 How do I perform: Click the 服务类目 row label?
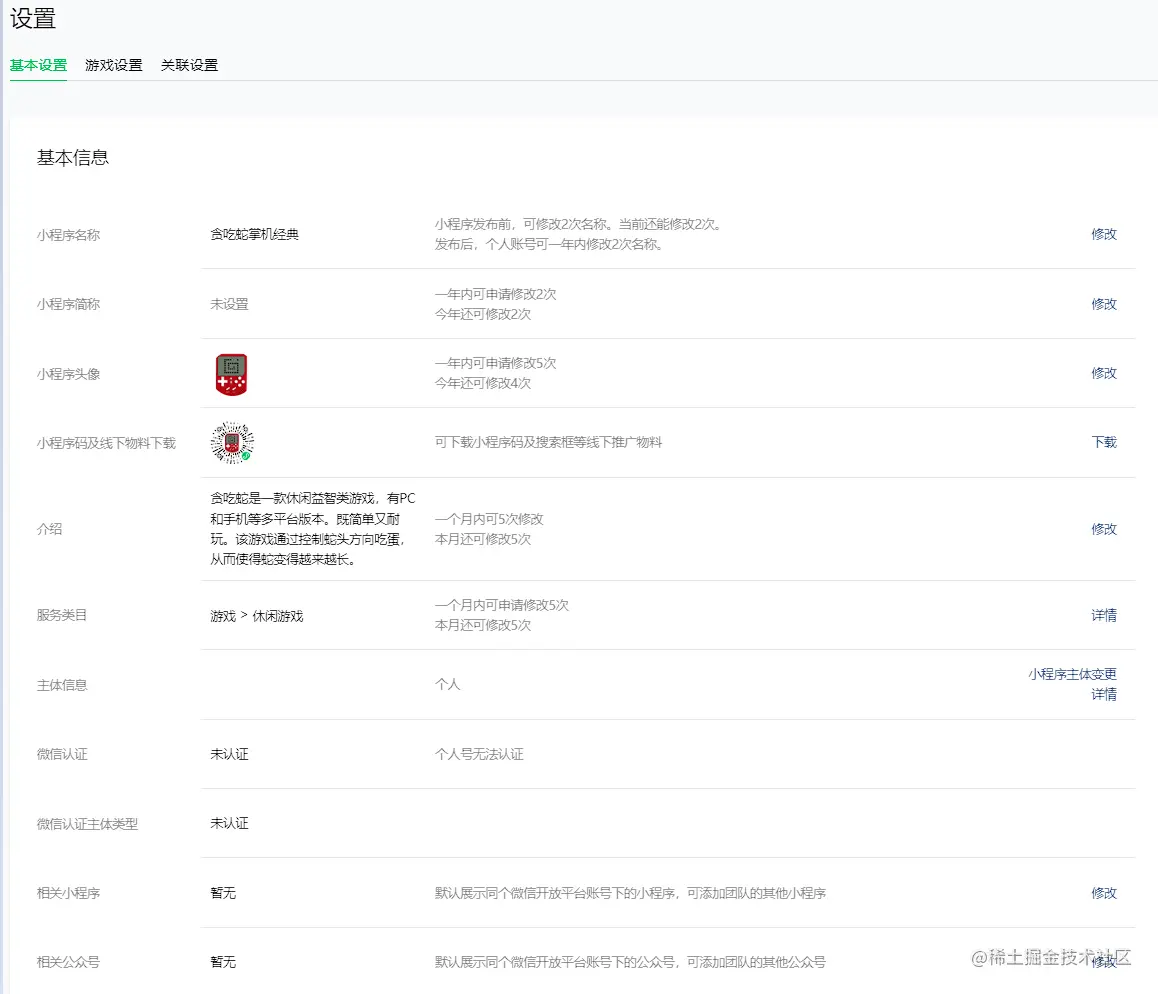point(62,615)
